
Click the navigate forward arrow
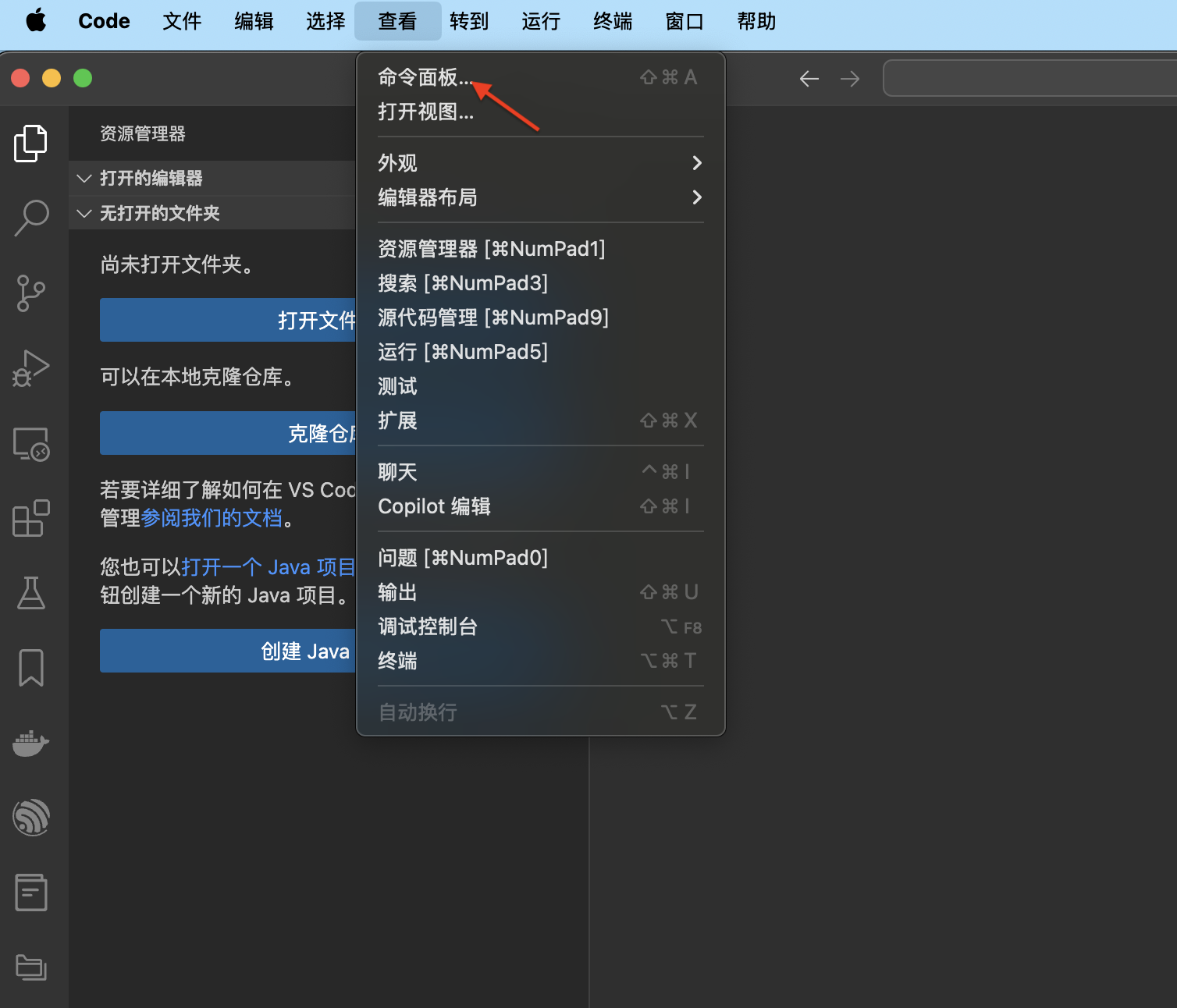pos(850,78)
